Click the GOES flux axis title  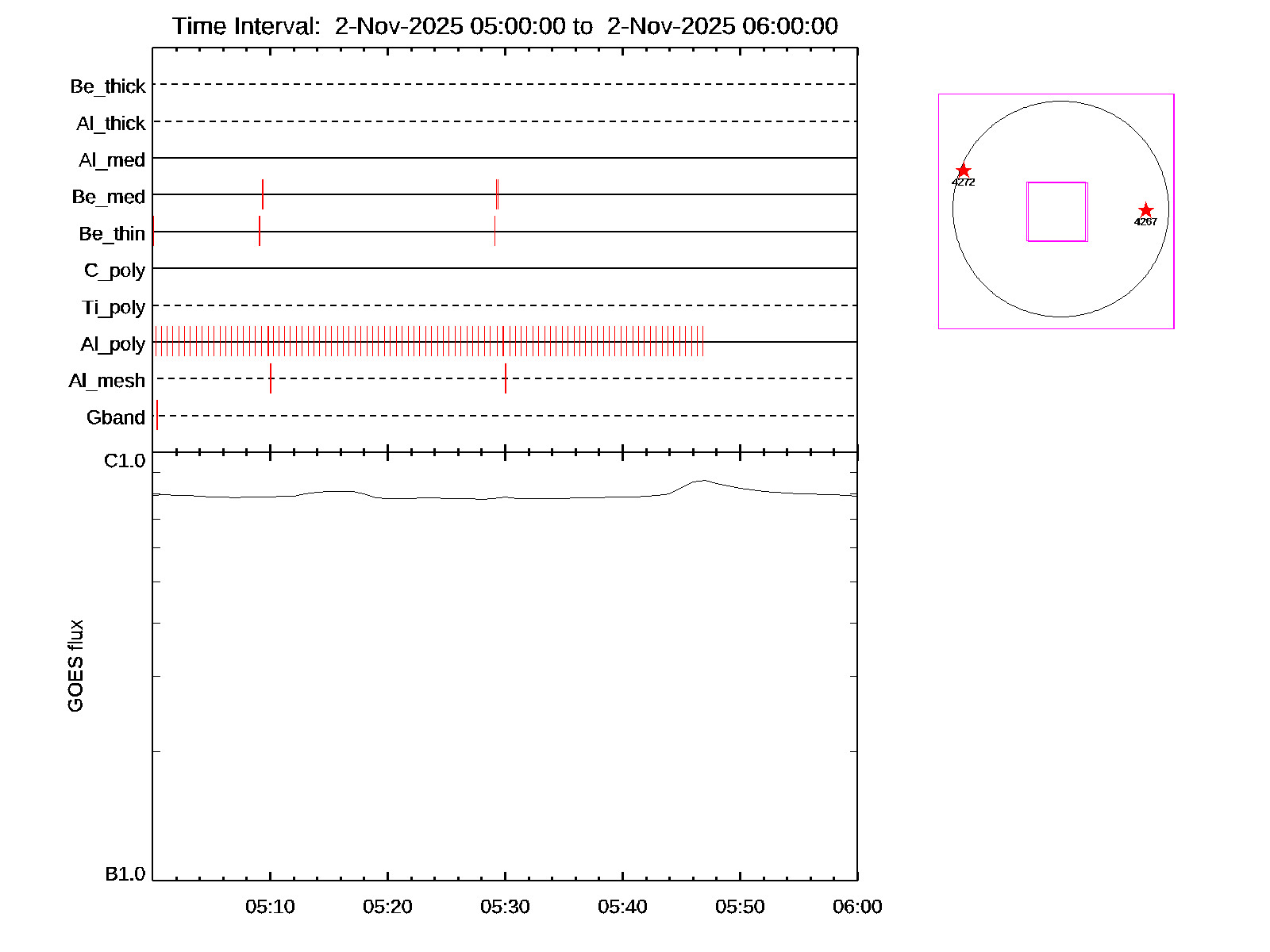pos(75,666)
